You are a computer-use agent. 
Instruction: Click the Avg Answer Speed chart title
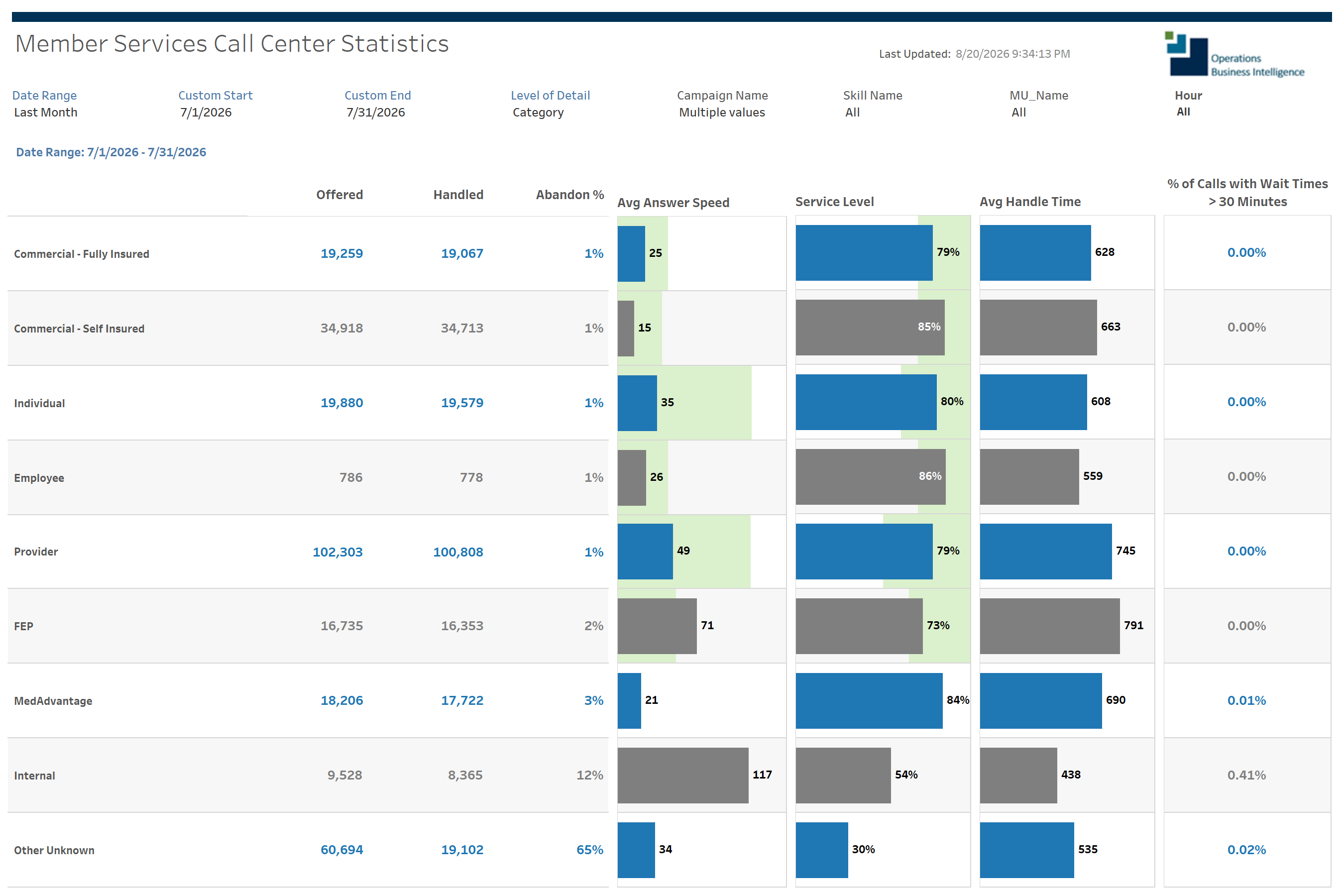pos(673,203)
